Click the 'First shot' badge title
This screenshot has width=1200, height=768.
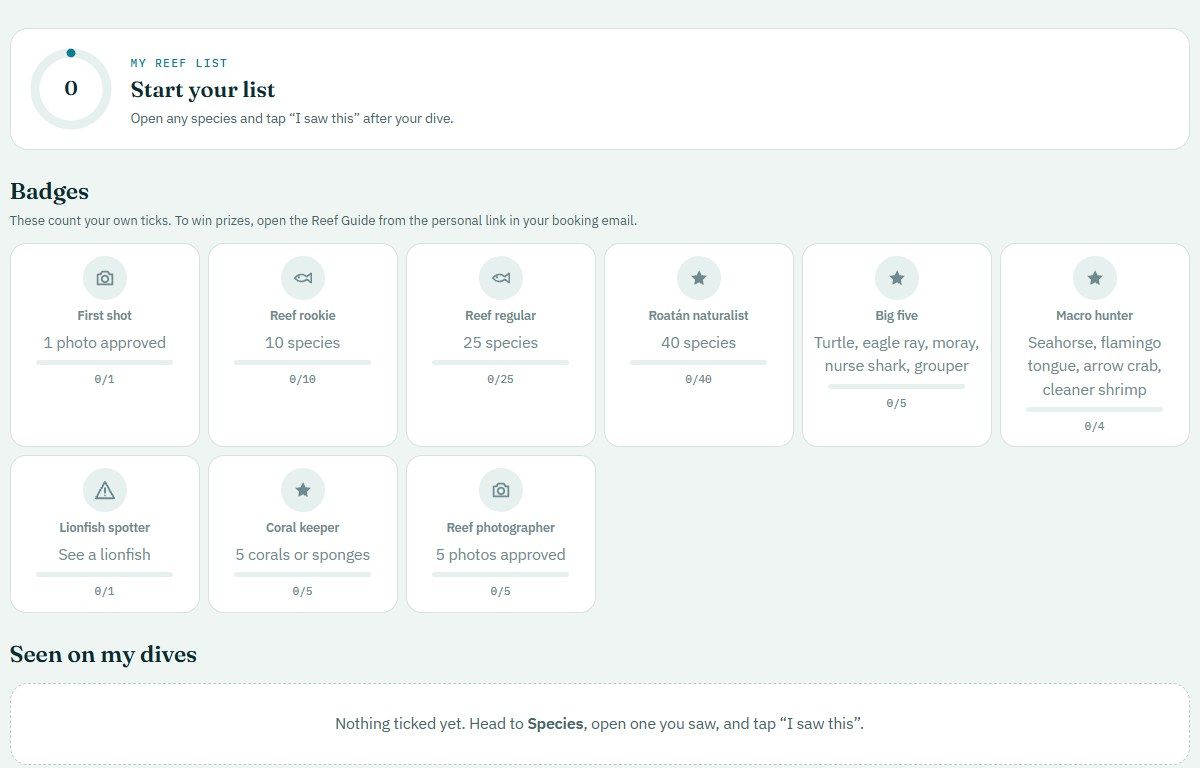click(105, 315)
